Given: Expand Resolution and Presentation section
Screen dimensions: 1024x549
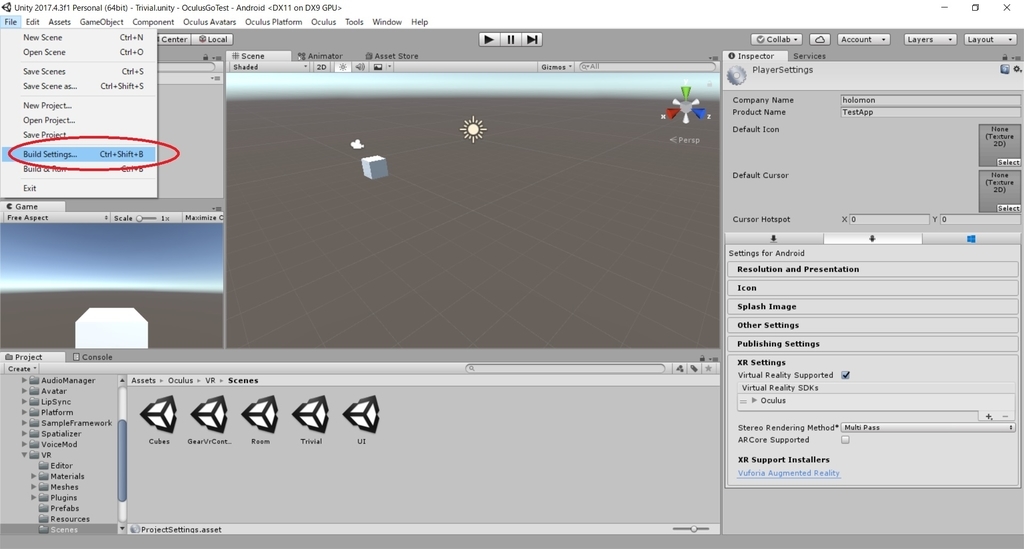Looking at the screenshot, I should [x=872, y=269].
